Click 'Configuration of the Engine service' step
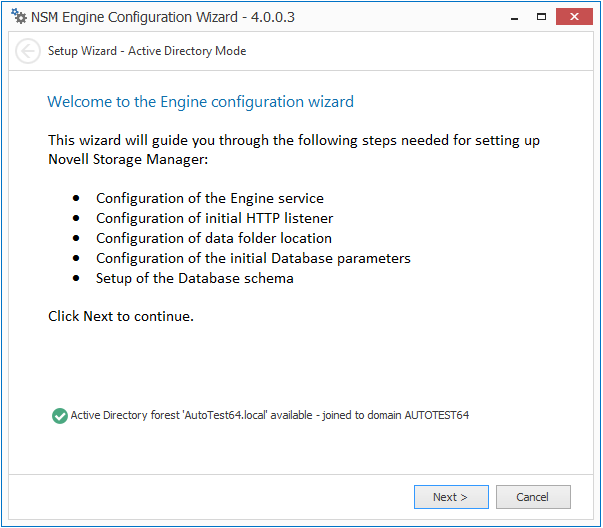Image resolution: width=603 pixels, height=528 pixels. [x=210, y=198]
